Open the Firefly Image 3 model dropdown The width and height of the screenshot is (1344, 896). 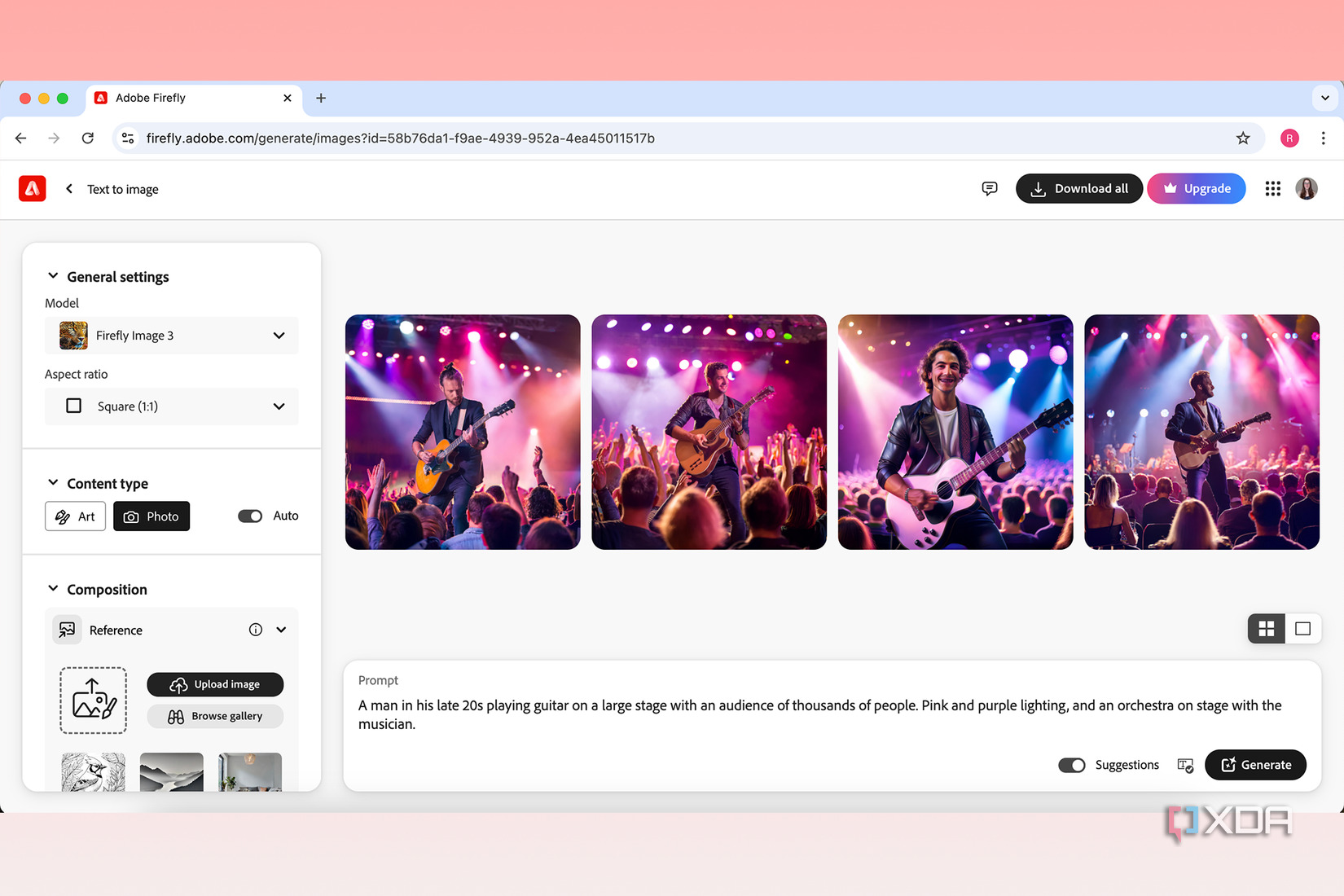click(172, 336)
